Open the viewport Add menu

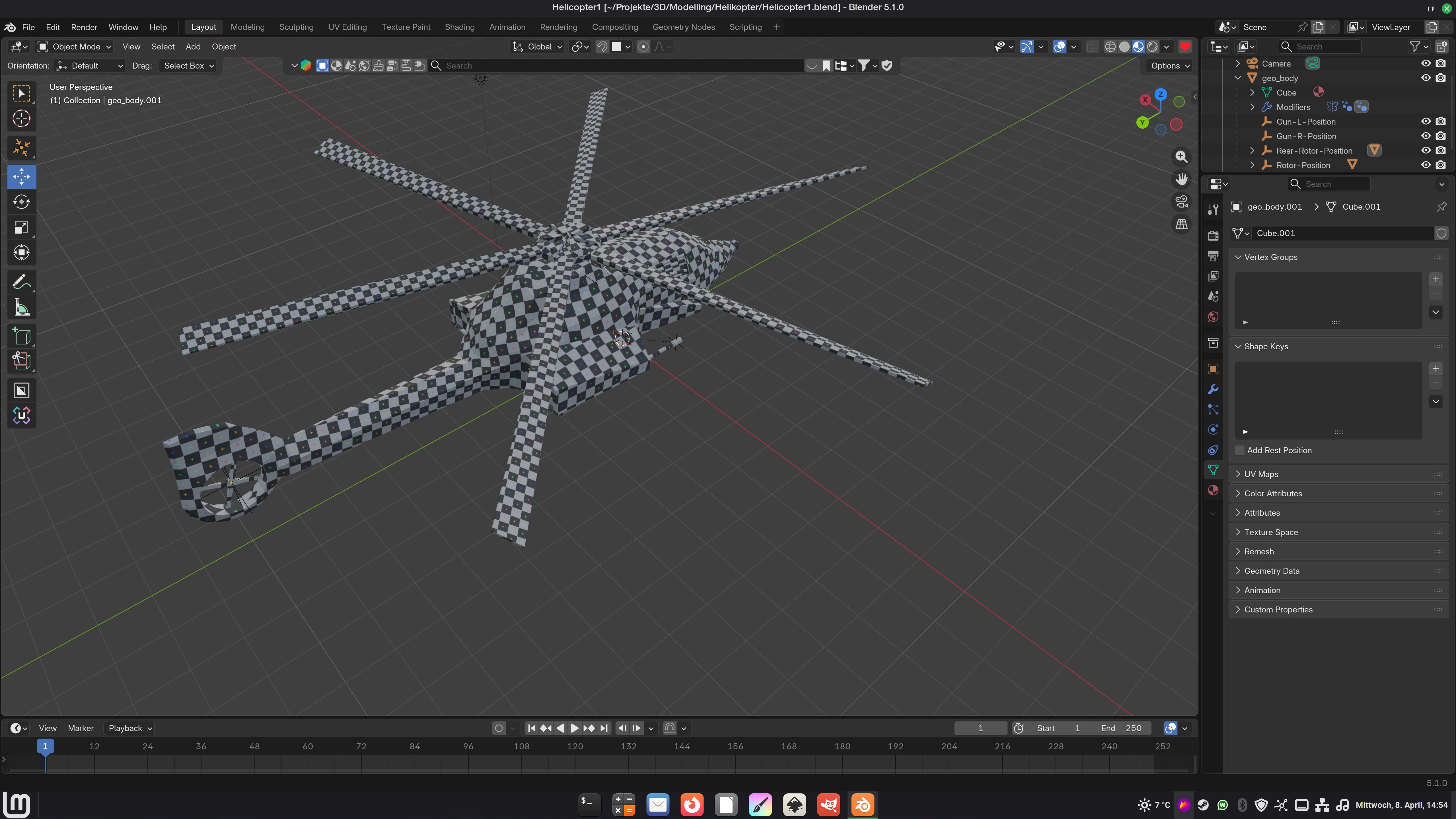pos(193,47)
